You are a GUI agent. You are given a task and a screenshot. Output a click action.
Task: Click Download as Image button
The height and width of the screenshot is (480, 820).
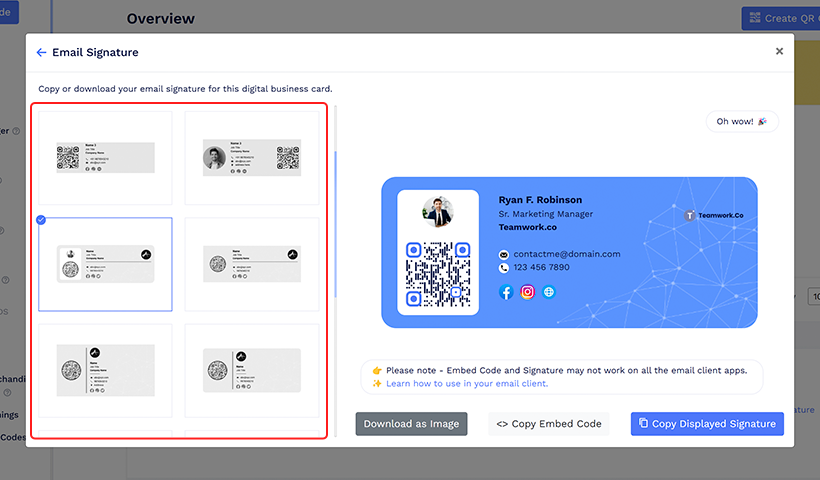coord(411,424)
